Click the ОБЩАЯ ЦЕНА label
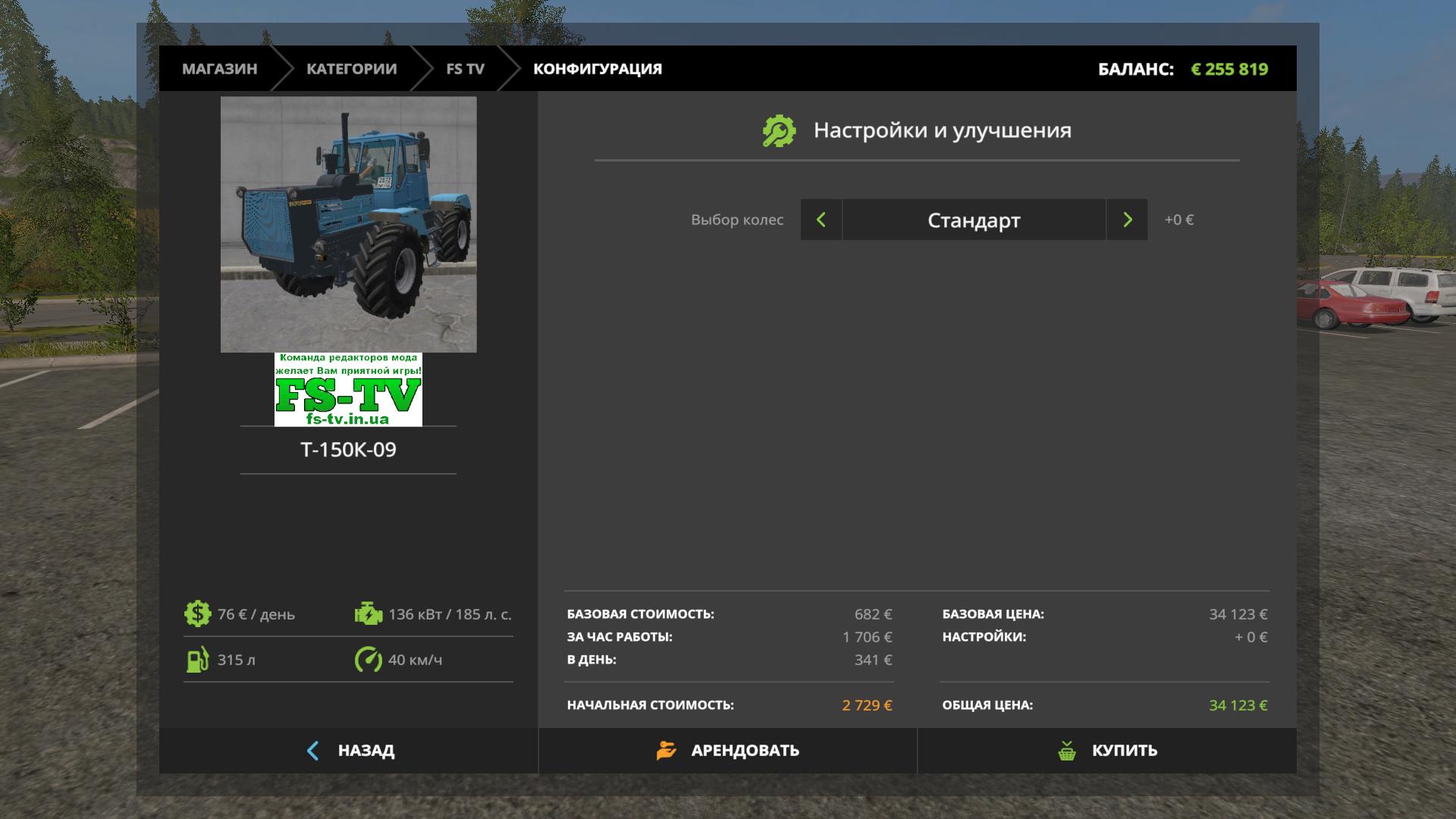1456x819 pixels. 987,705
